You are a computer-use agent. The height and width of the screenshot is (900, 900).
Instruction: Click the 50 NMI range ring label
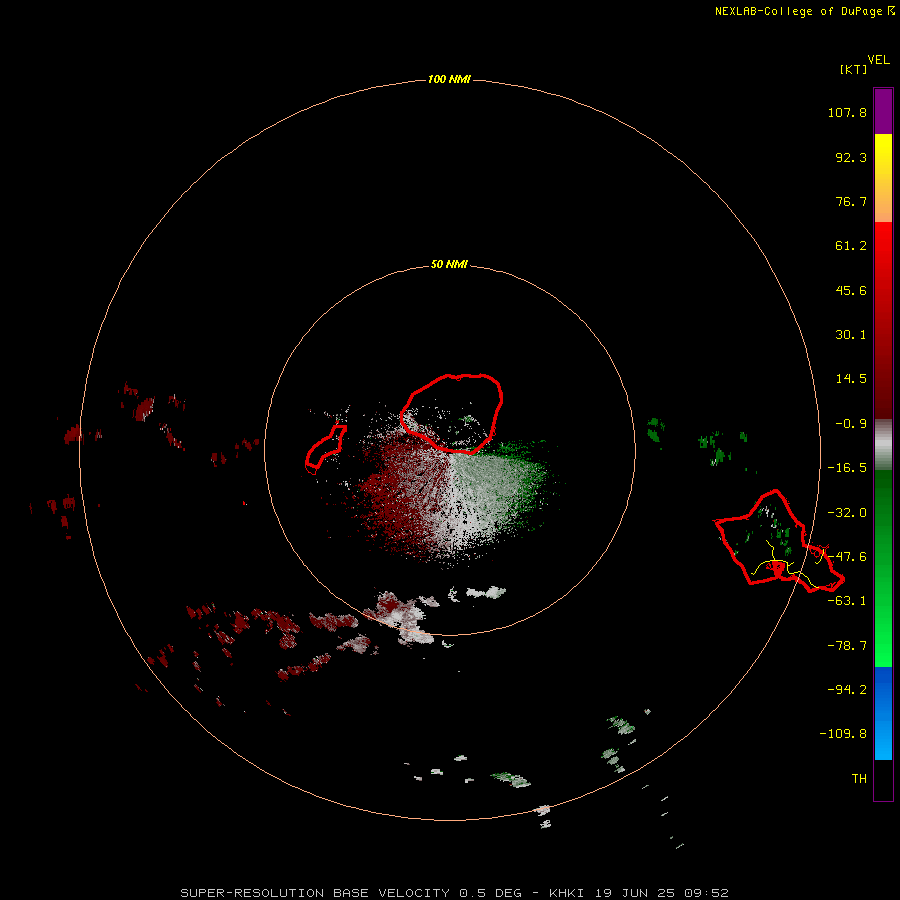click(449, 265)
